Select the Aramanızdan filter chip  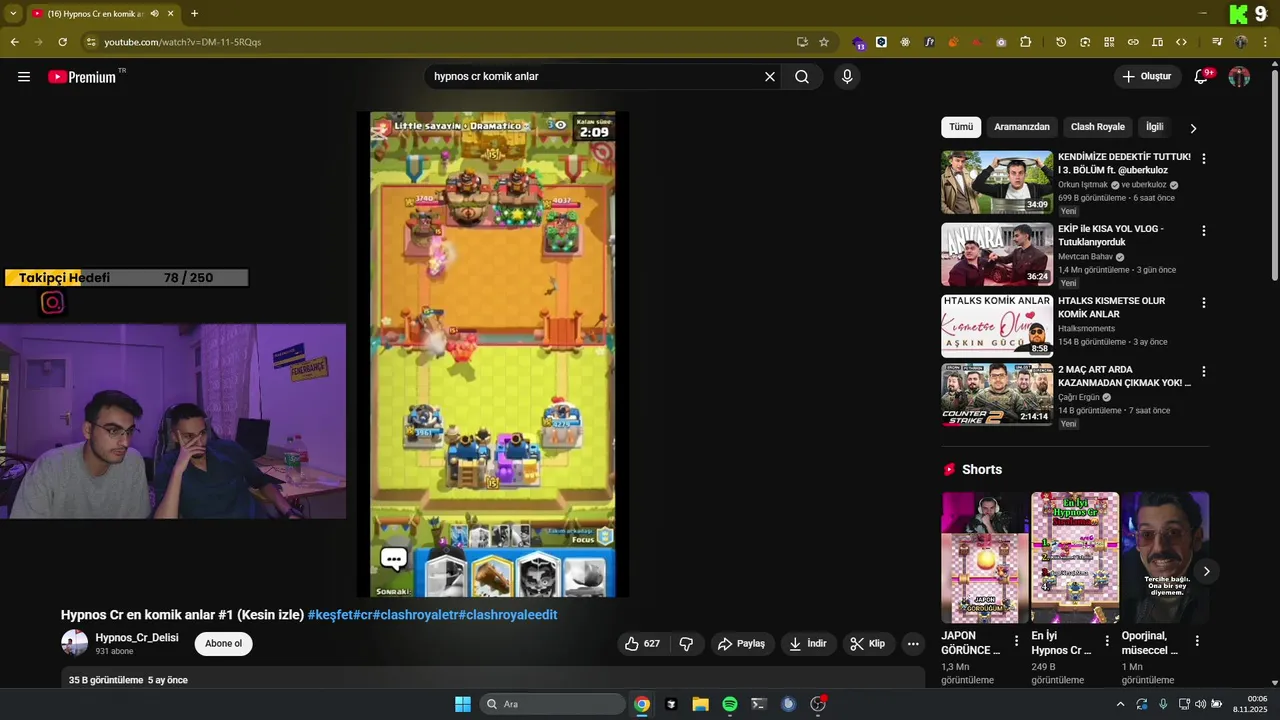coord(1022,127)
